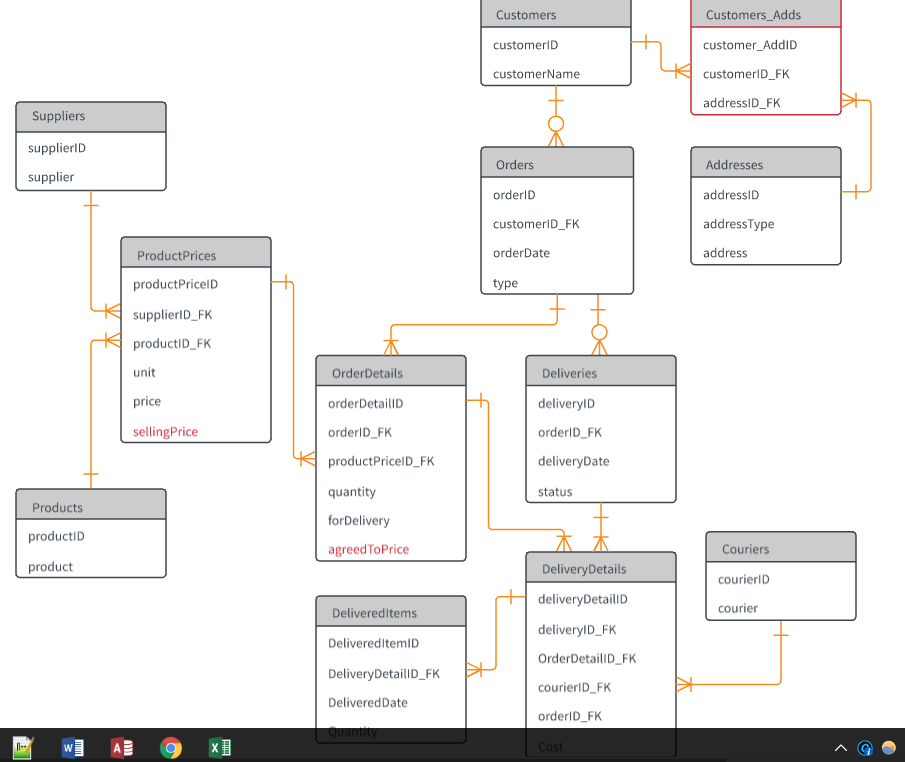Screen dimensions: 905x762
Task: Click the courierID_FK field
Action: tap(574, 688)
